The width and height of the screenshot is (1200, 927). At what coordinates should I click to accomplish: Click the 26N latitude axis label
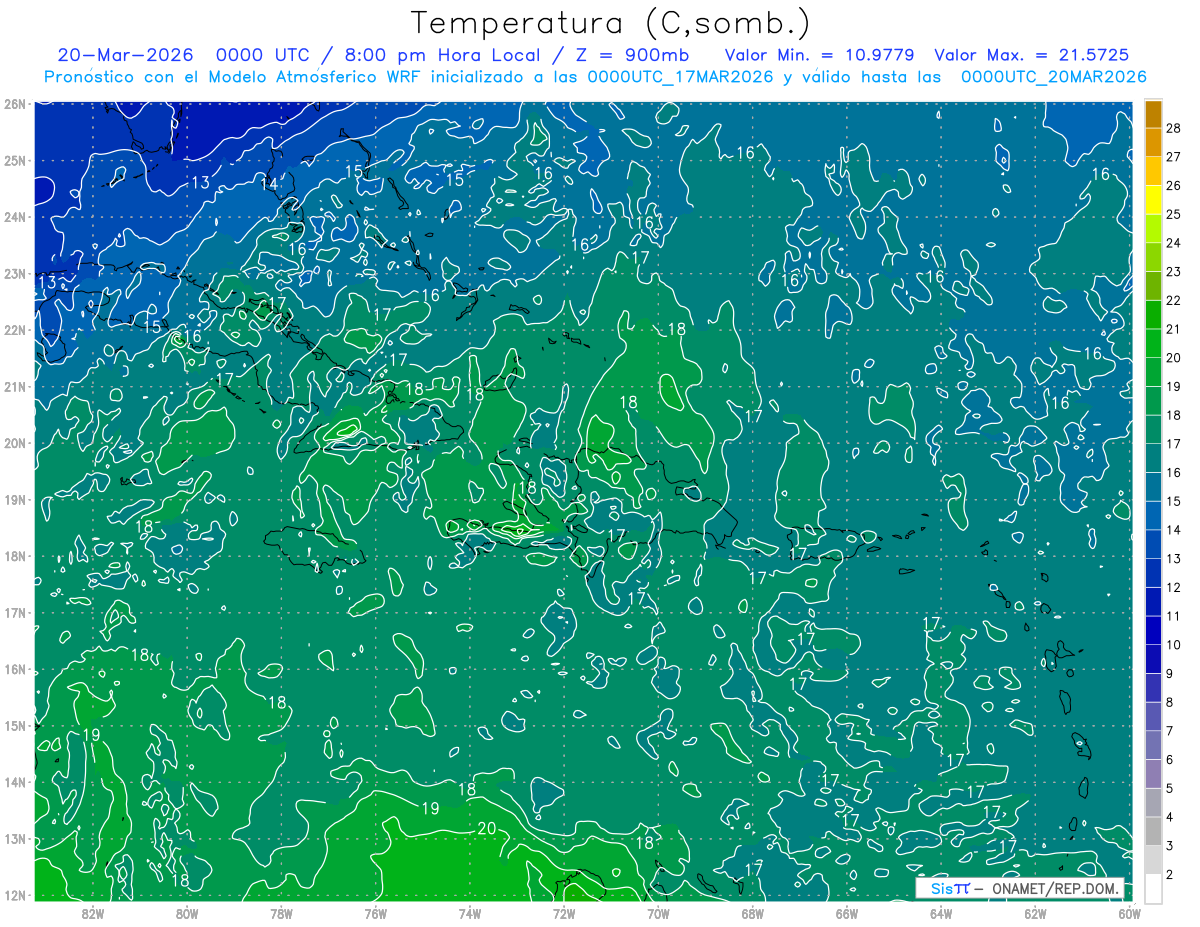point(14,104)
